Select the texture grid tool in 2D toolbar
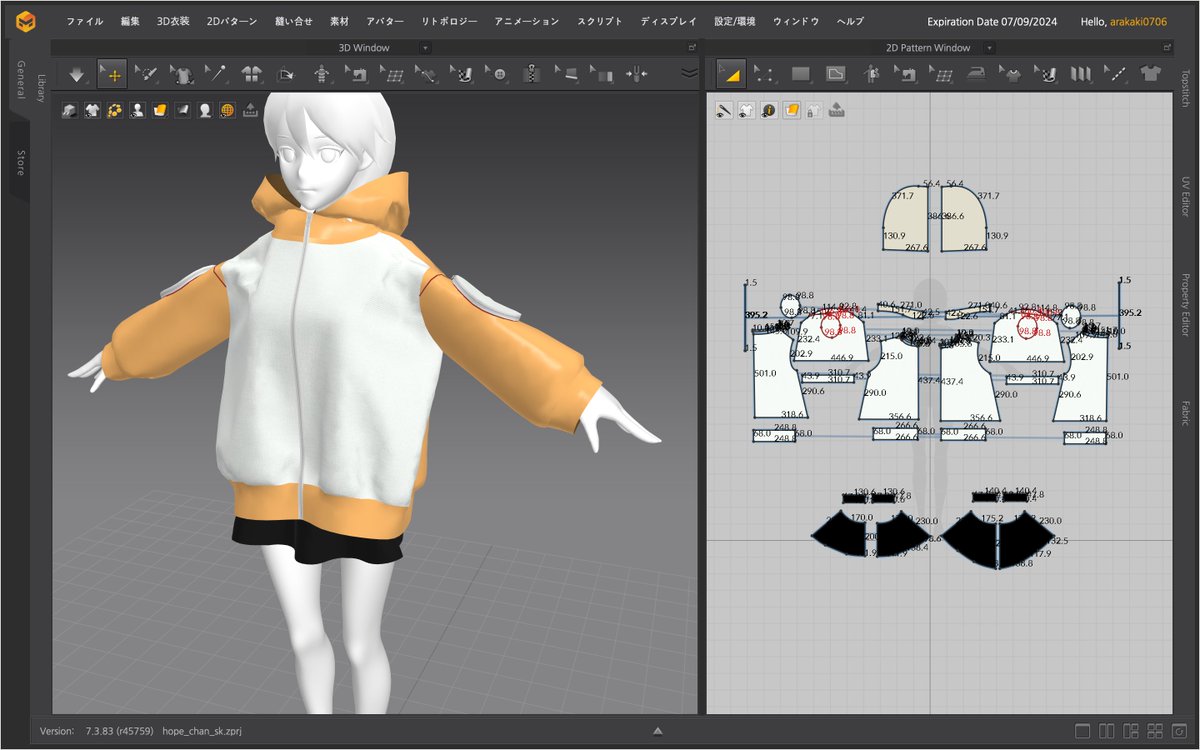 [941, 73]
